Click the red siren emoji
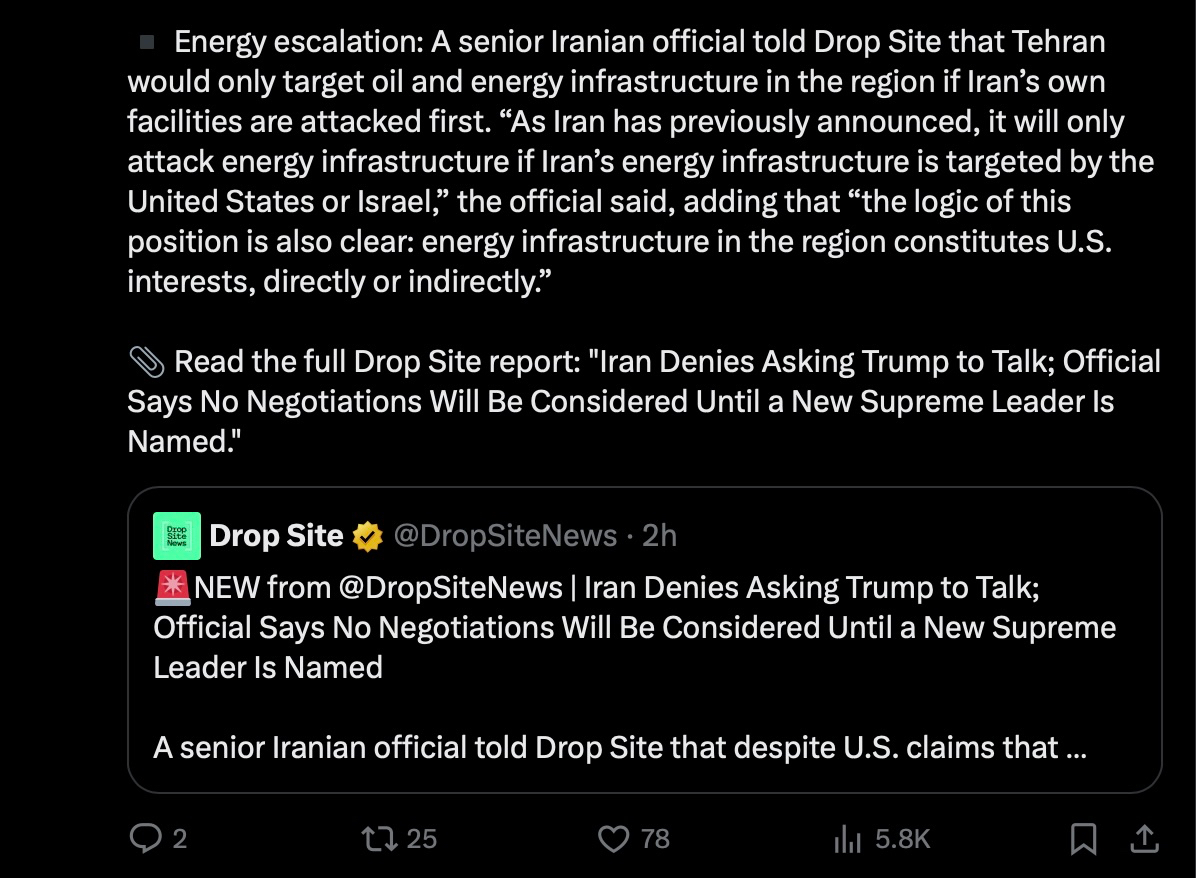1196x878 pixels. coord(173,587)
